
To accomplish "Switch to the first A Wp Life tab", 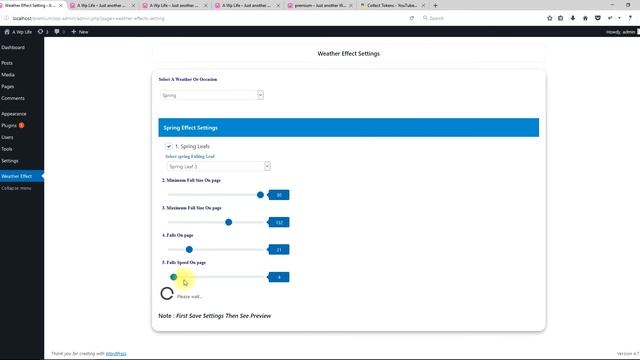I will pos(102,5).
